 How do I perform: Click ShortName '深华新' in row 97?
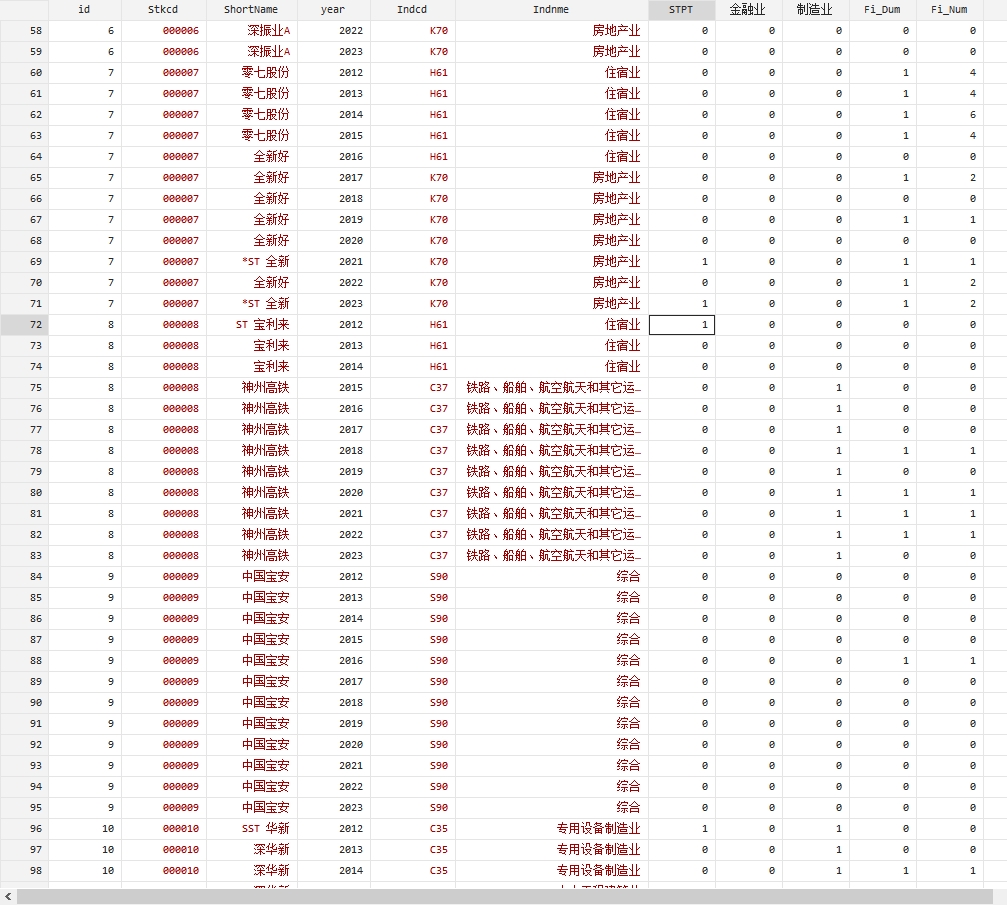coord(271,850)
